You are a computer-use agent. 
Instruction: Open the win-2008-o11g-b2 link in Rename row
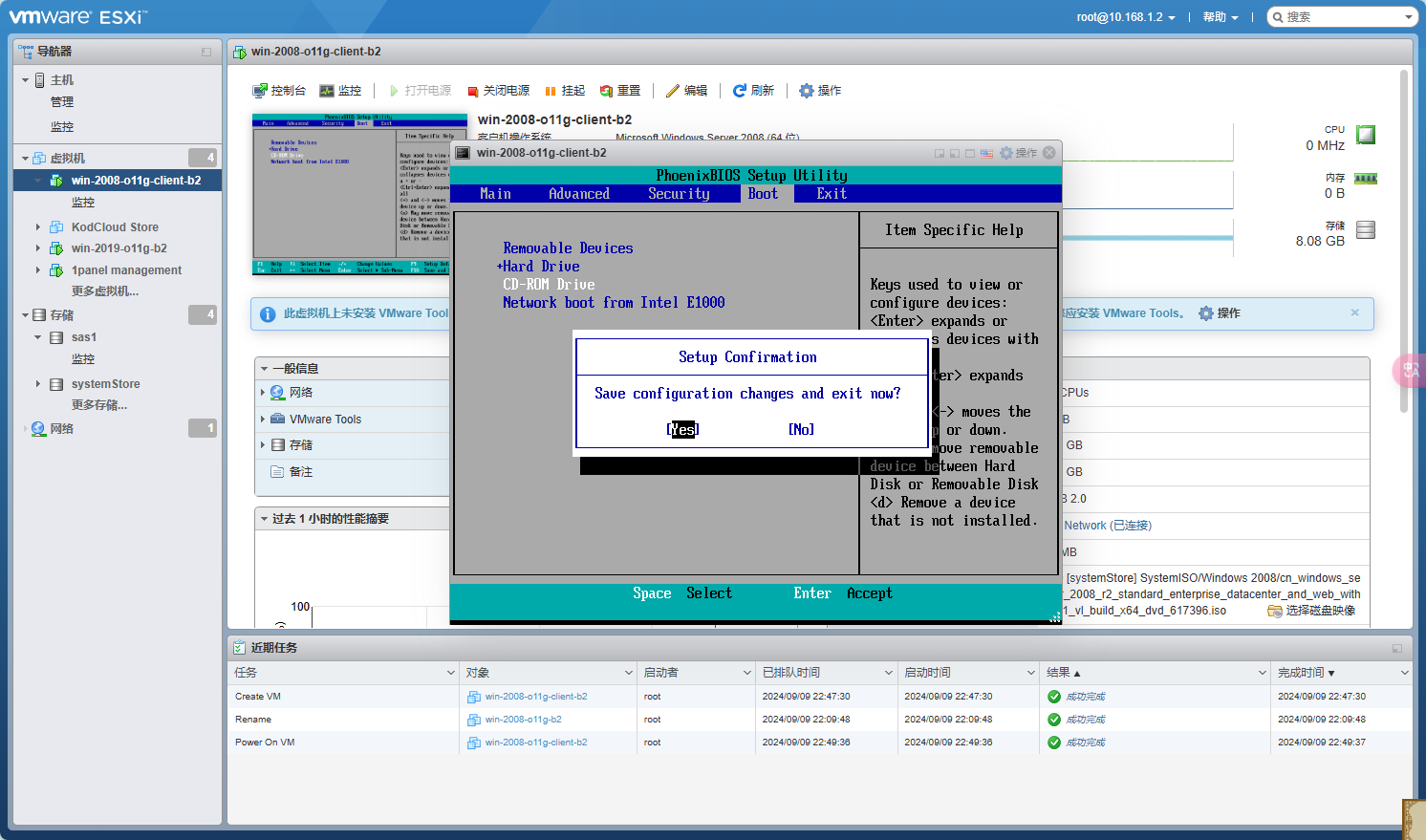pos(523,720)
